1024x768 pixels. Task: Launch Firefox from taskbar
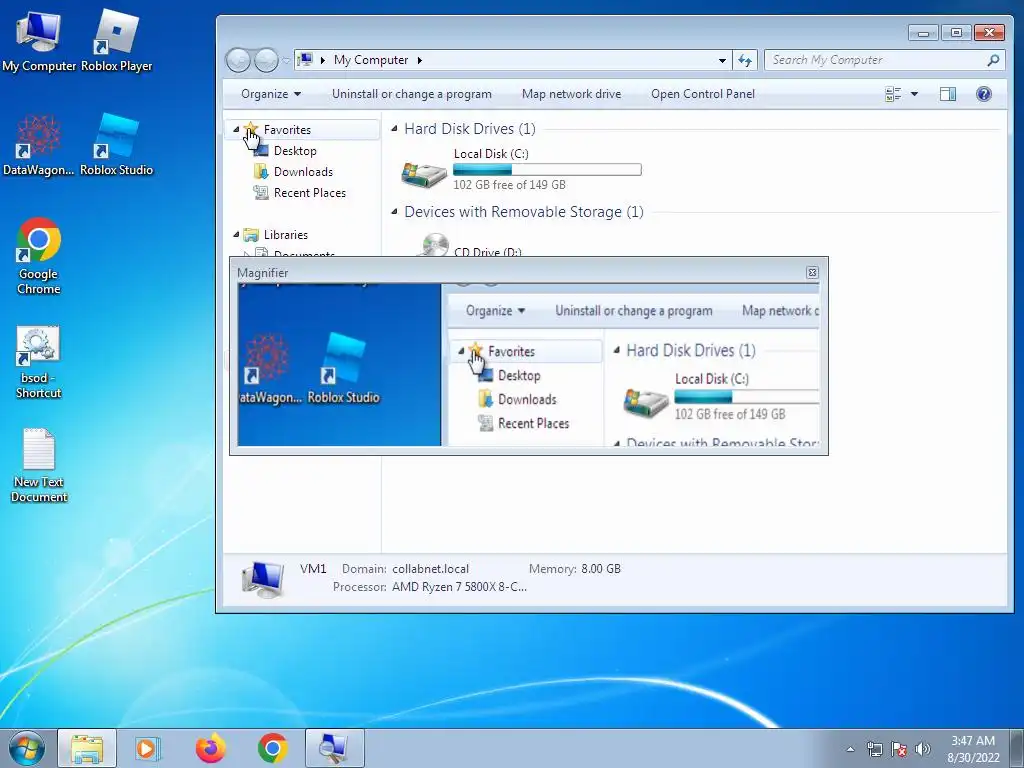[210, 748]
